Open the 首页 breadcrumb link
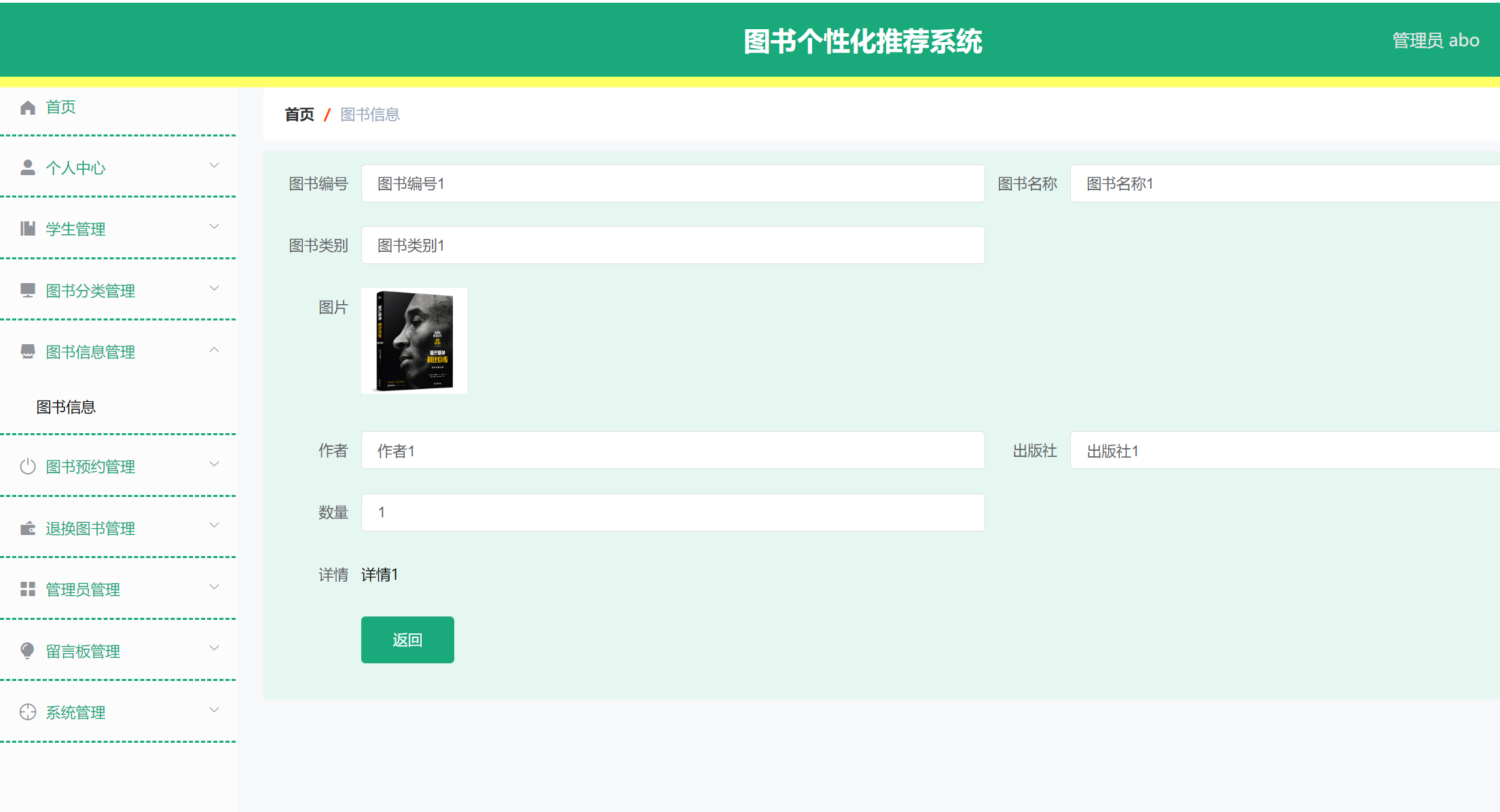This screenshot has height=812, width=1500. 298,113
